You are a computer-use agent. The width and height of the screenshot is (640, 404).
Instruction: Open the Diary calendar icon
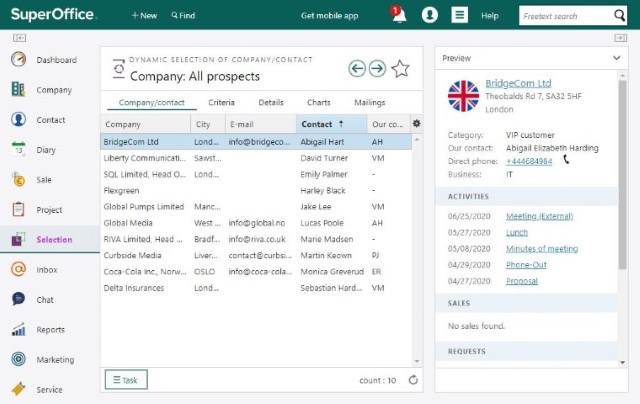click(18, 149)
